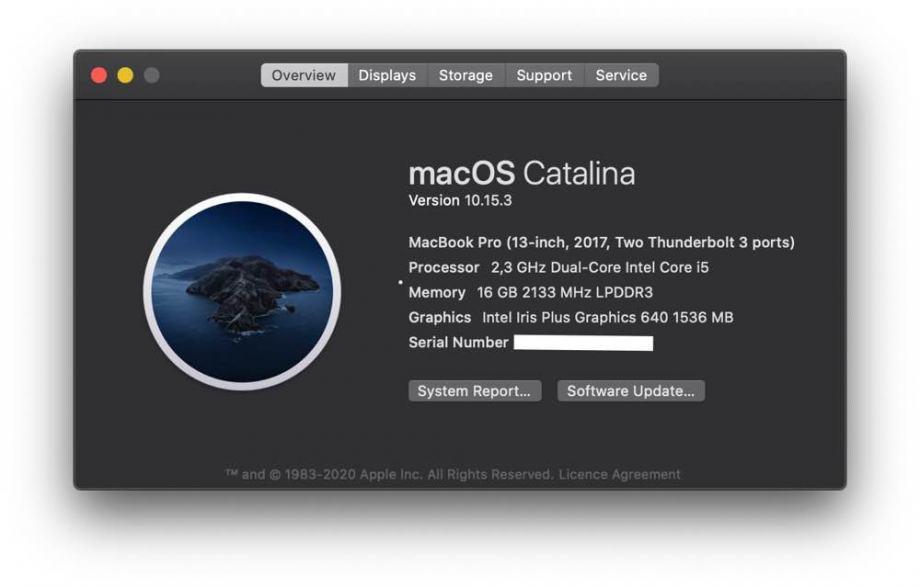The image size is (920, 587).
Task: Check for updates via Software Update button
Action: [631, 391]
